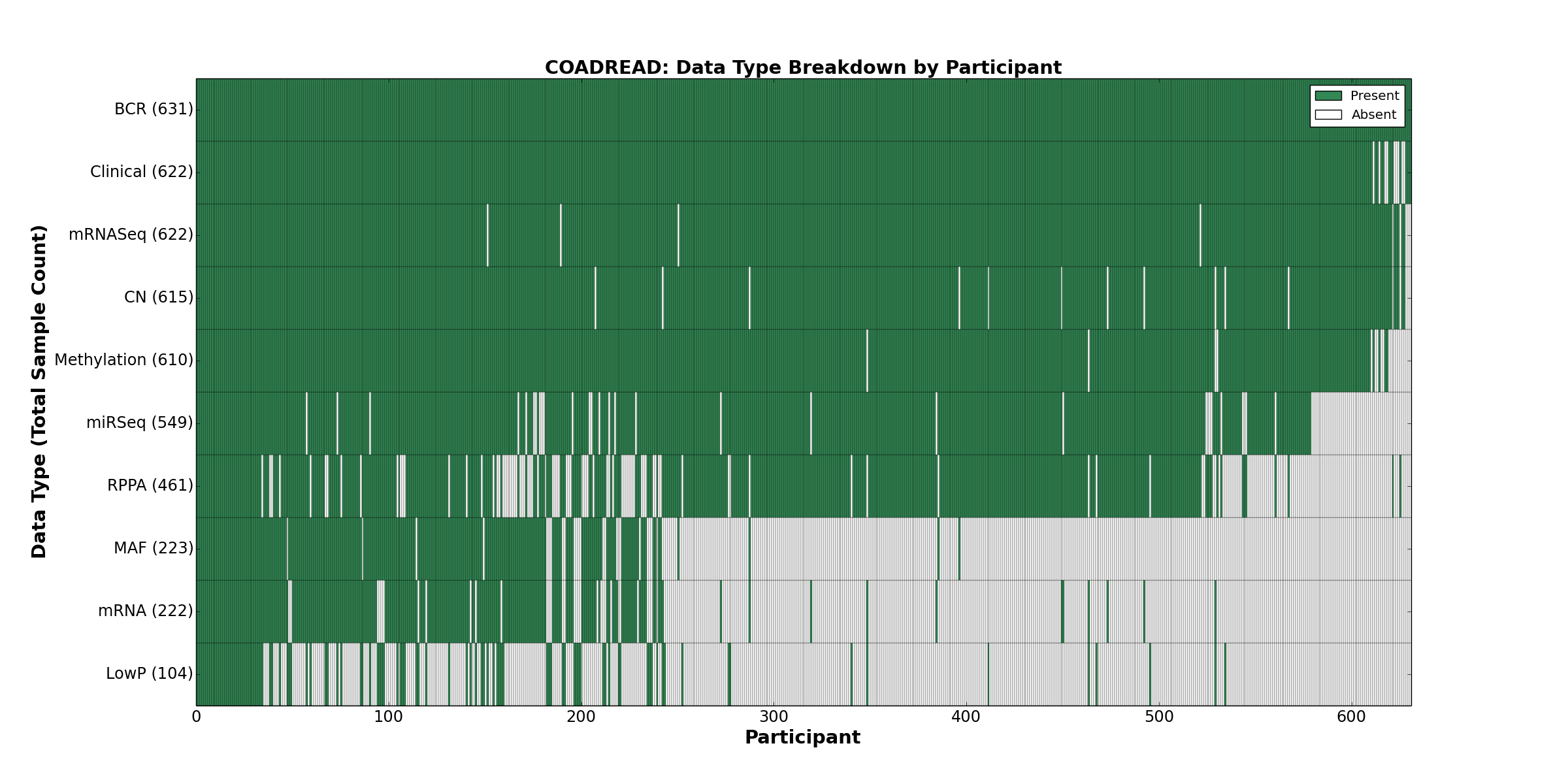Click the Participant x-axis title
This screenshot has width=1568, height=784.
[x=802, y=738]
